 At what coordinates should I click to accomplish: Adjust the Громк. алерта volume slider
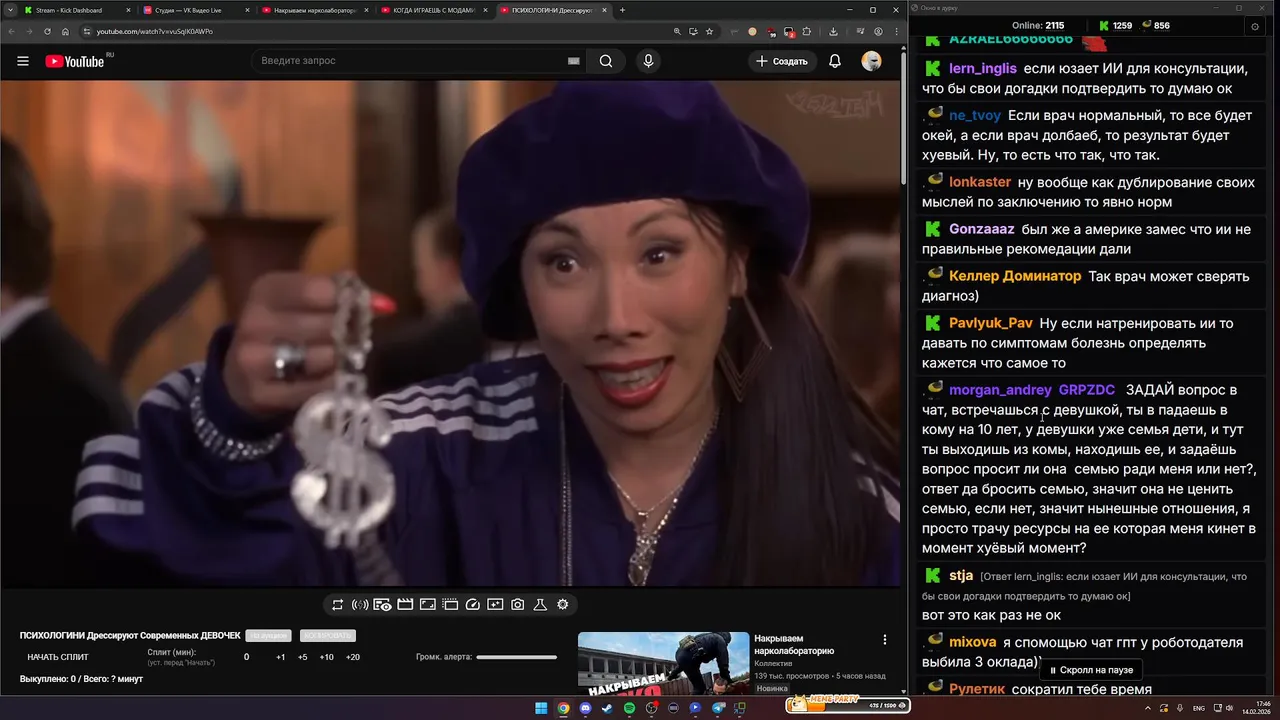click(x=516, y=657)
